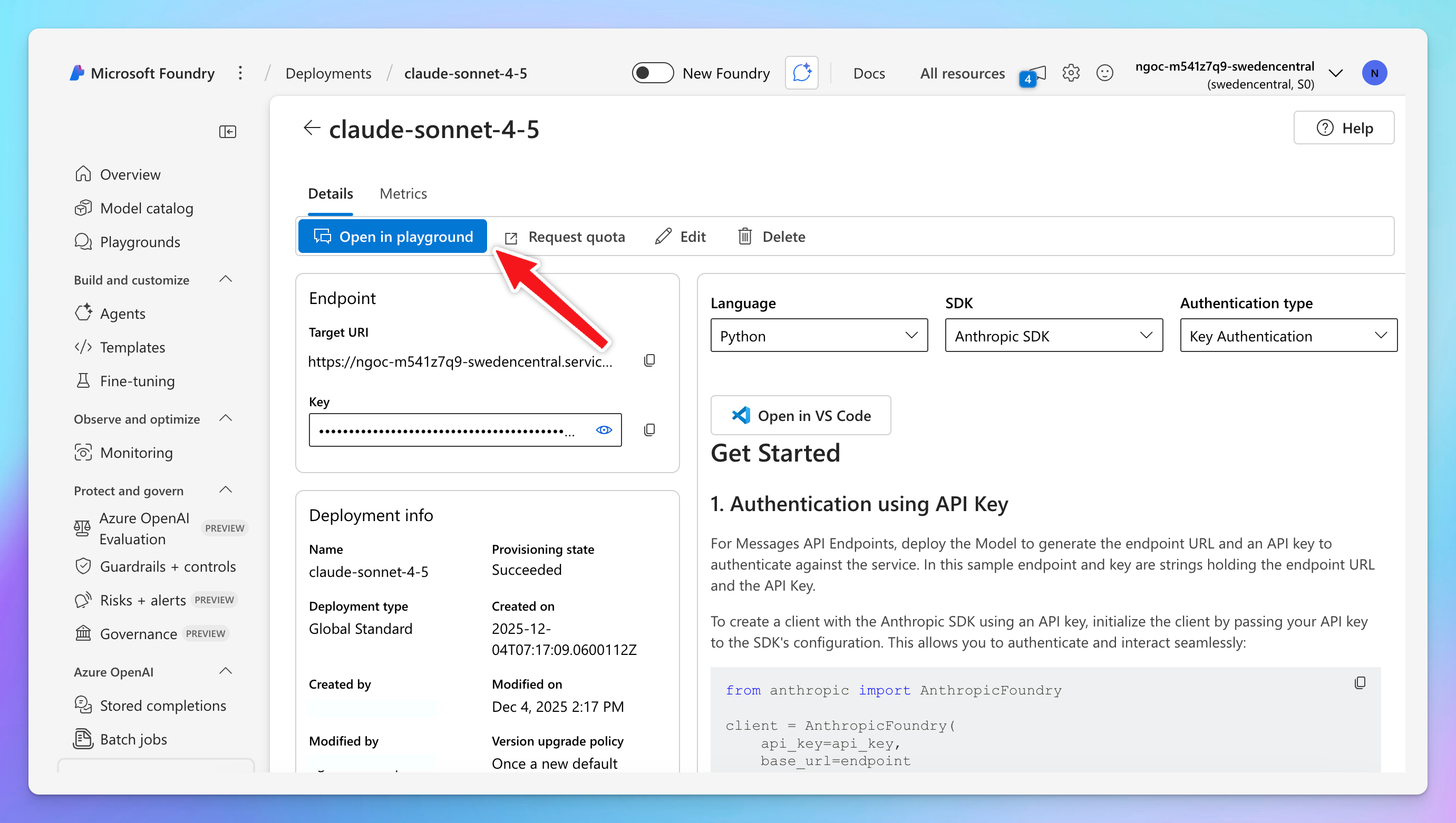The width and height of the screenshot is (1456, 823).
Task: Copy the Python code snippet
Action: pyautogui.click(x=1360, y=683)
